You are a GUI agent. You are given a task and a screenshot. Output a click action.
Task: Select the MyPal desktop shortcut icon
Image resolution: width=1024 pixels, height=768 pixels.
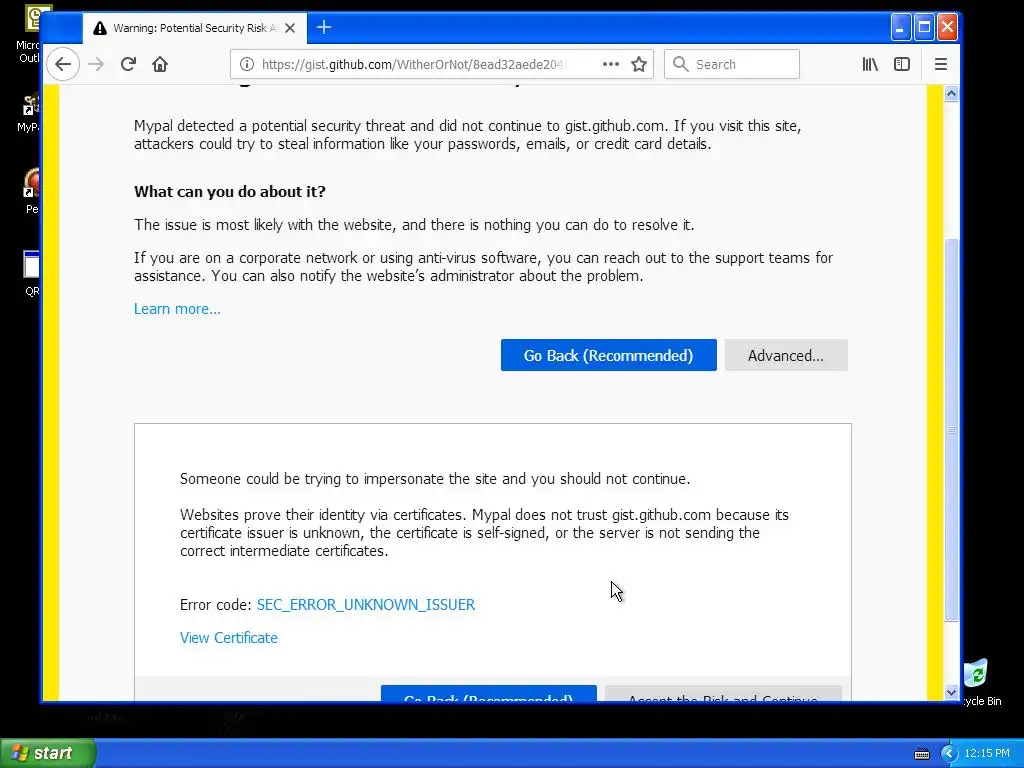click(29, 112)
